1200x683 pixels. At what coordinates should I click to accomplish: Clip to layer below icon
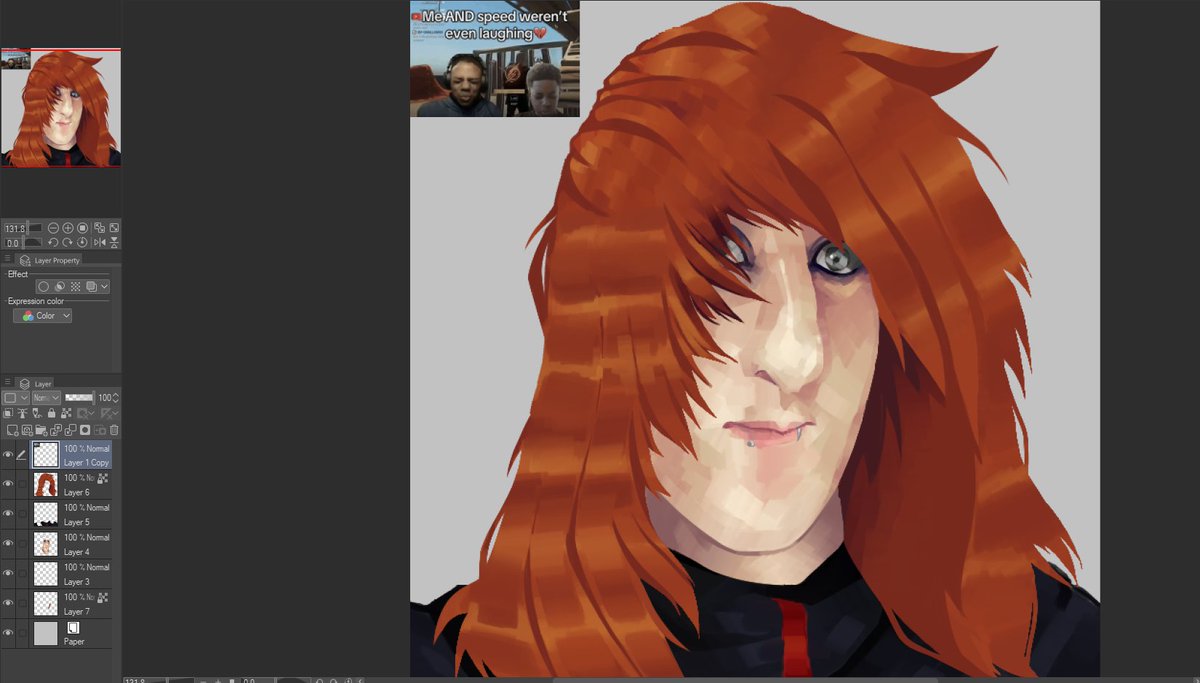pos(8,413)
